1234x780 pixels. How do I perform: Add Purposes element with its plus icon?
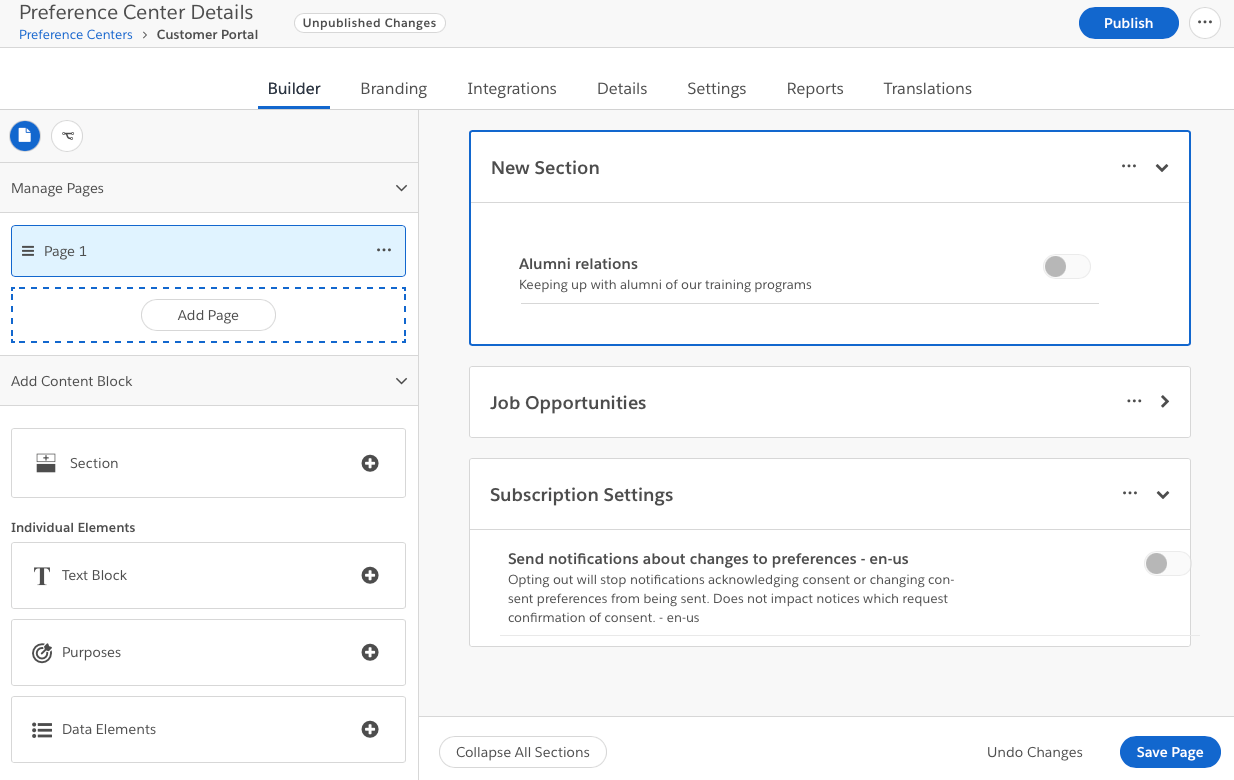click(370, 652)
